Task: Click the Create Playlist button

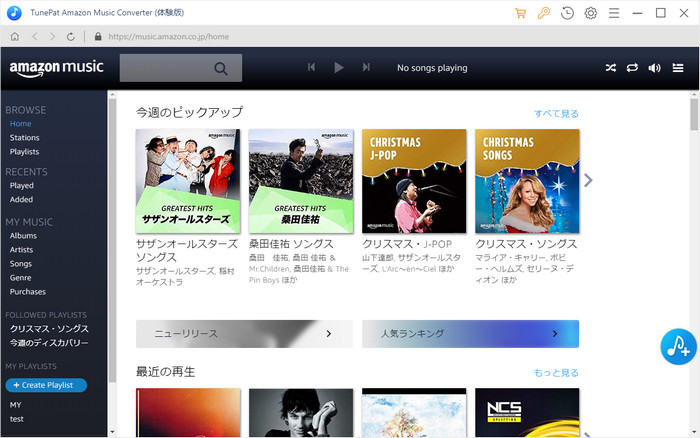Action: (46, 385)
